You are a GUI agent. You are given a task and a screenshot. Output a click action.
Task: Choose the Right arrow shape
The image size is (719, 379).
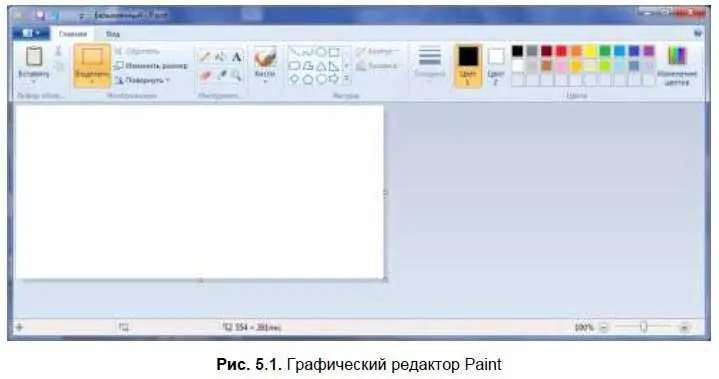(334, 80)
